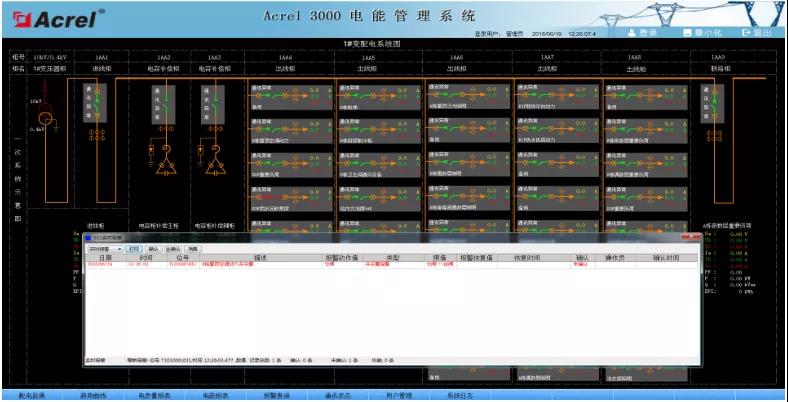Click the 报警动作值 column header

pyautogui.click(x=342, y=258)
